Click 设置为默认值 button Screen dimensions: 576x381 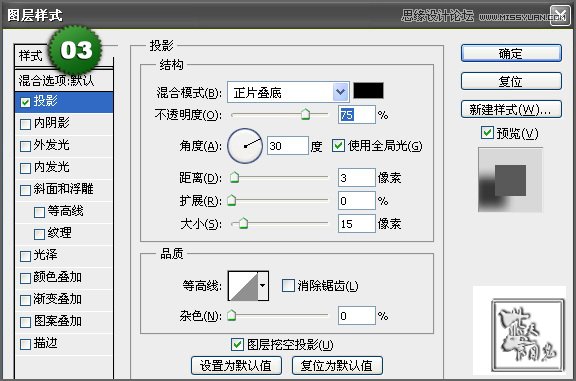point(236,365)
